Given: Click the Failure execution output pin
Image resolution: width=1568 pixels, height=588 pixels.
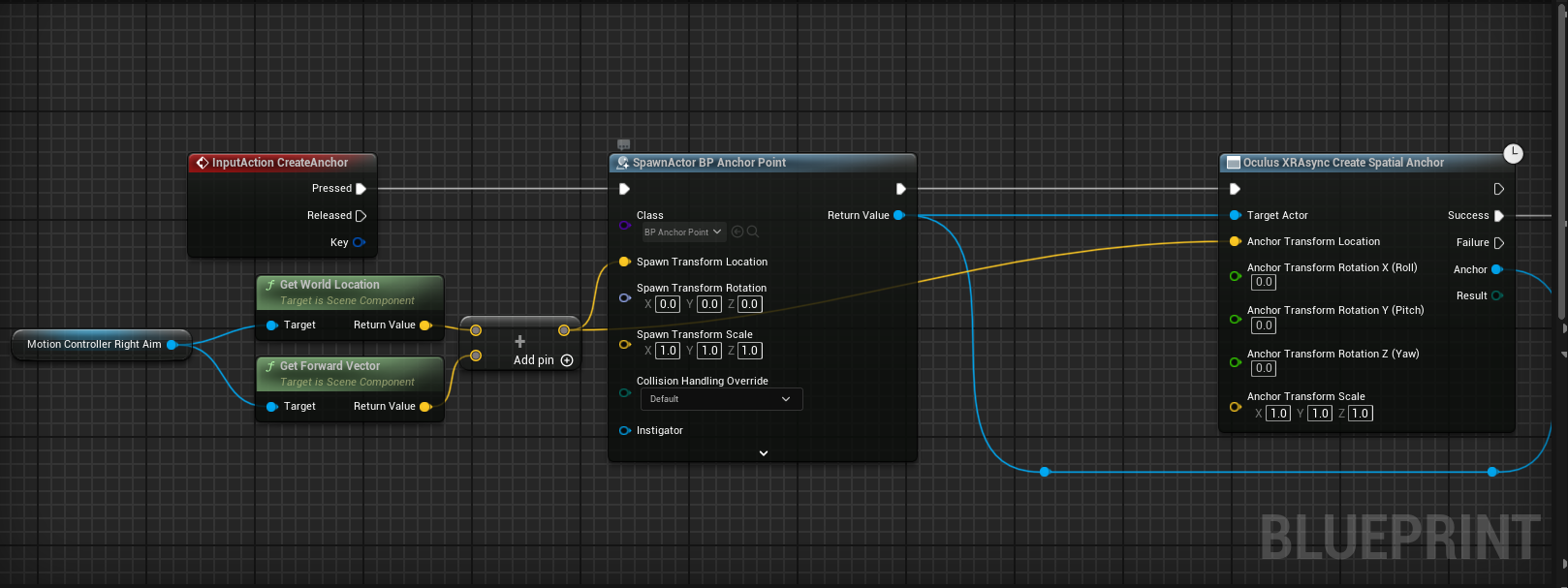Looking at the screenshot, I should [1499, 243].
